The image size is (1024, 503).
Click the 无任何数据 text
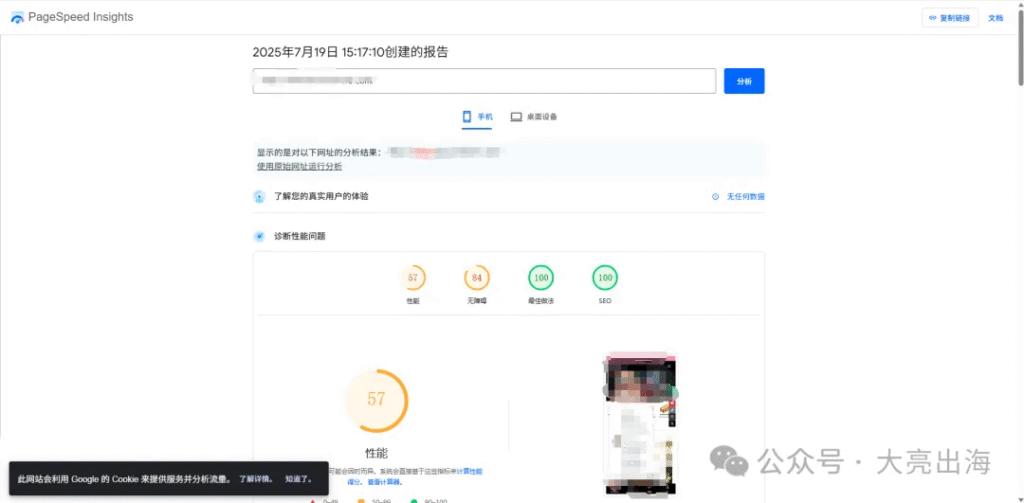745,197
